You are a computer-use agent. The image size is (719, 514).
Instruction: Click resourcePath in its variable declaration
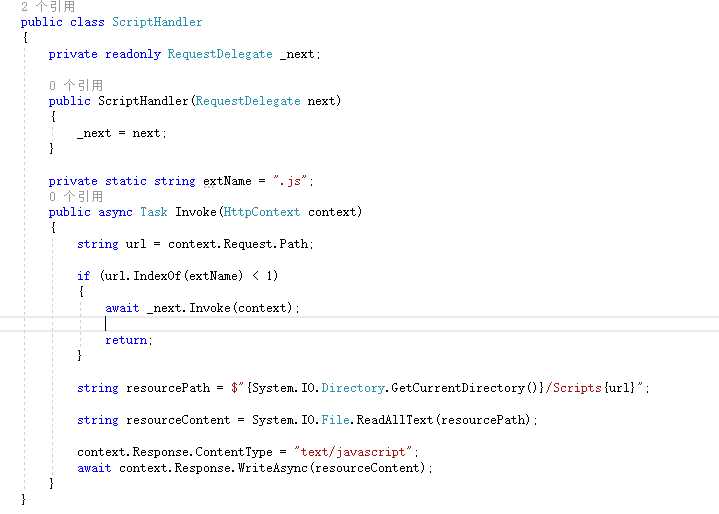point(168,388)
